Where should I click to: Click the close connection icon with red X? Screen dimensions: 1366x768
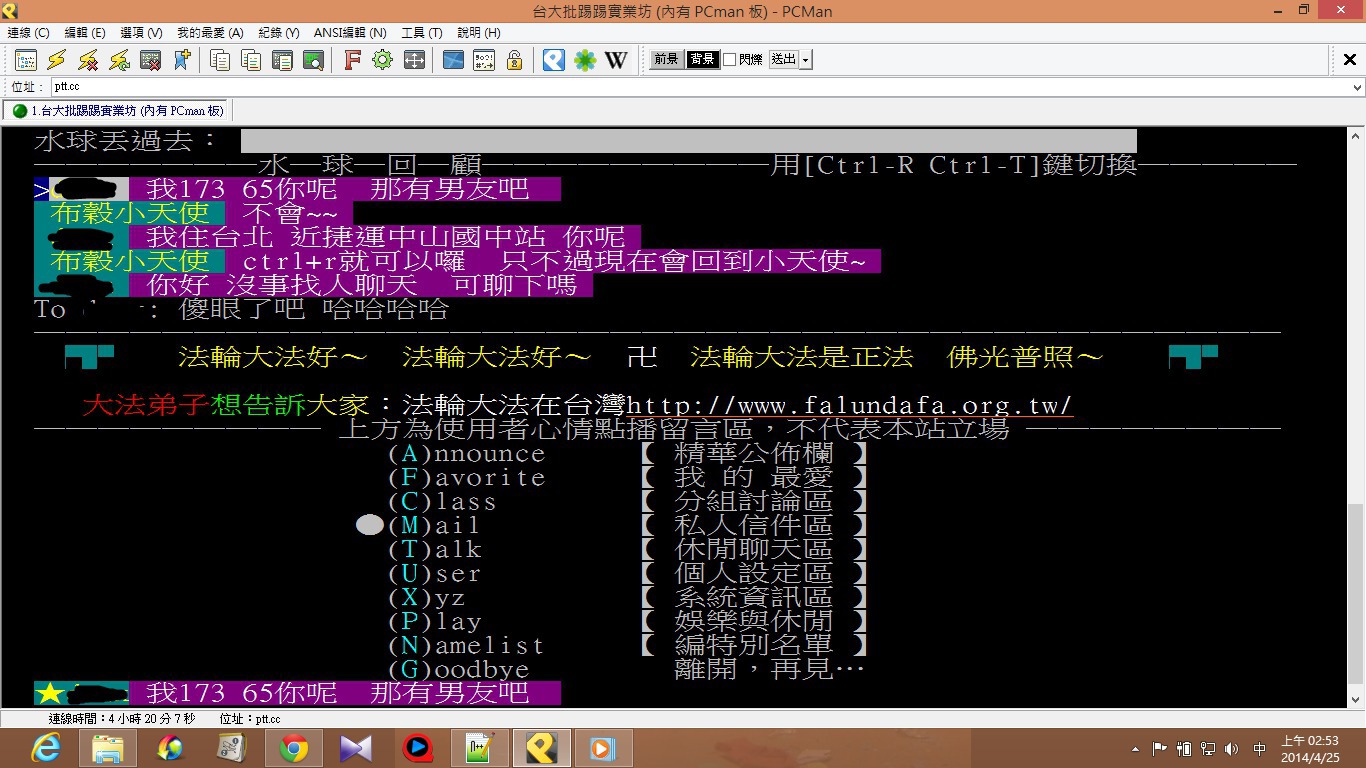[x=150, y=60]
